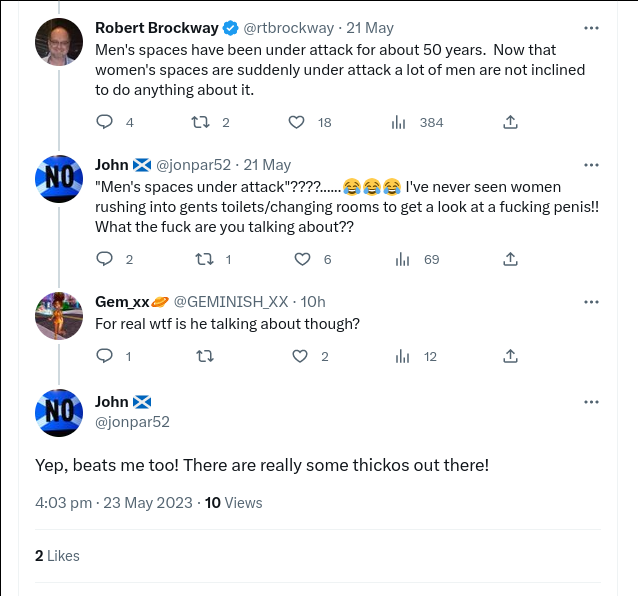Click Robert Brockway's profile picture
This screenshot has width=638, height=596.
pyautogui.click(x=59, y=43)
